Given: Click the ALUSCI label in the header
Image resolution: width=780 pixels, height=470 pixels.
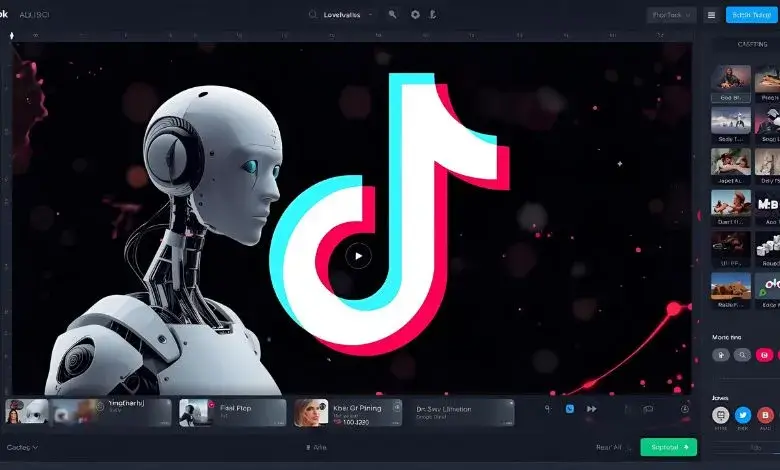Looking at the screenshot, I should click(34, 15).
